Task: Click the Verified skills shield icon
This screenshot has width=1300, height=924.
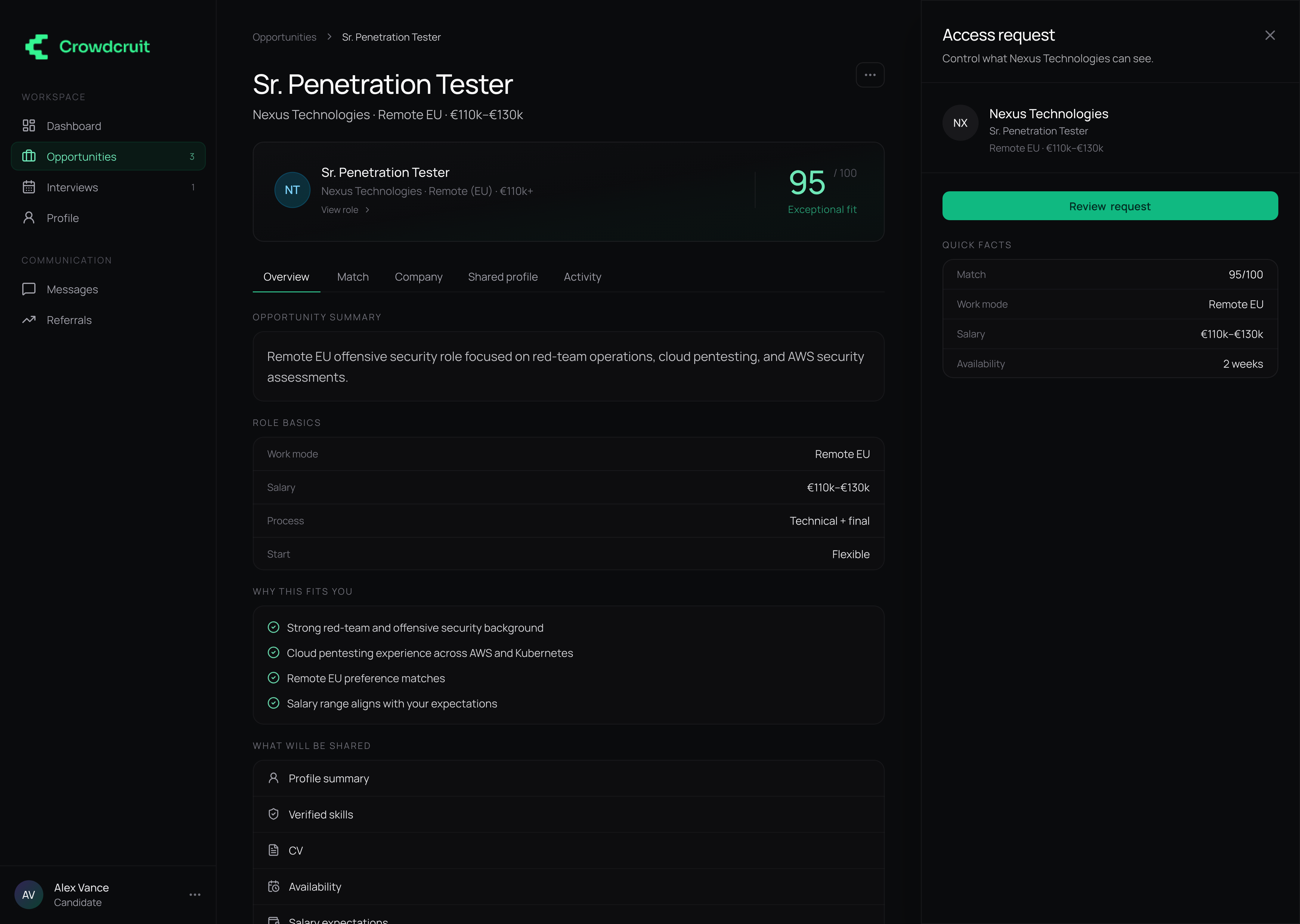Action: (x=274, y=814)
